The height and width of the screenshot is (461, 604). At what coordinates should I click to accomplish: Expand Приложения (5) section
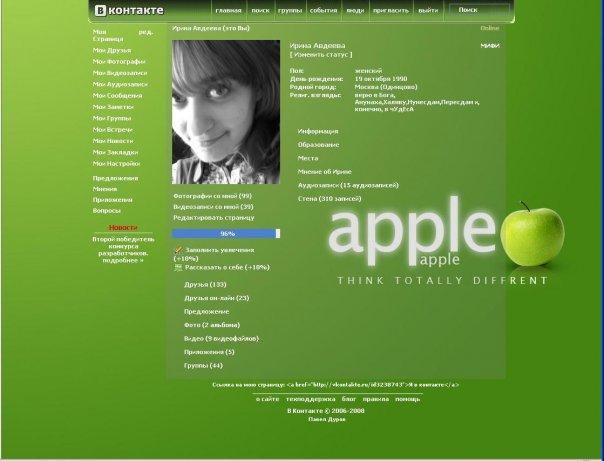[209, 352]
